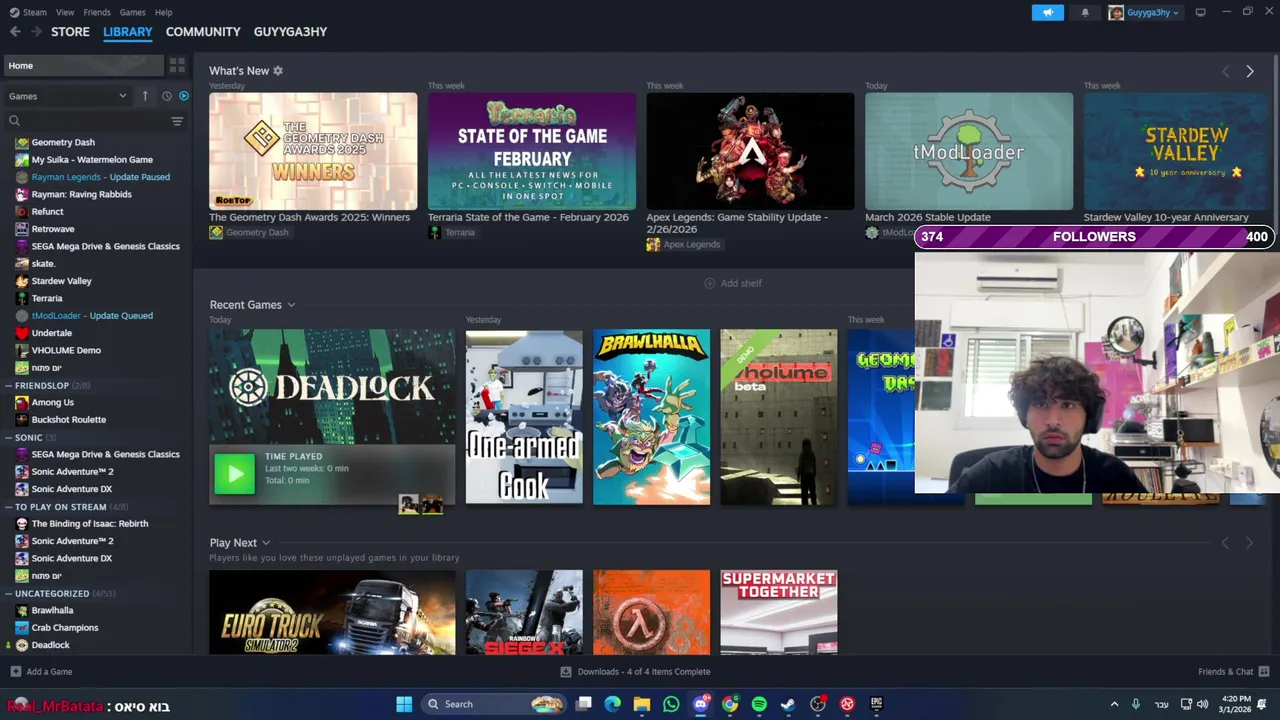Click the taskbar Search box
The image size is (1280, 720).
(x=492, y=704)
